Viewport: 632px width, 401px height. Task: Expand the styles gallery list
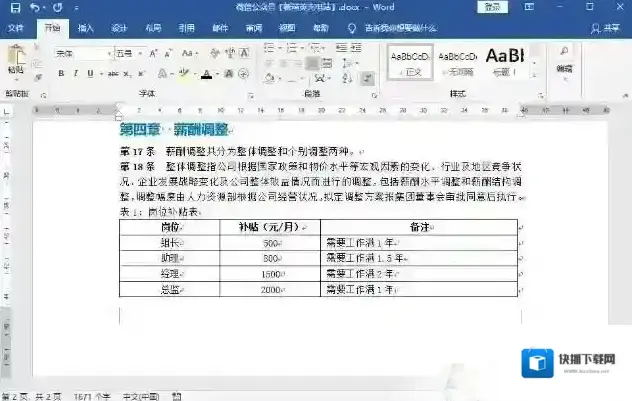pyautogui.click(x=535, y=73)
